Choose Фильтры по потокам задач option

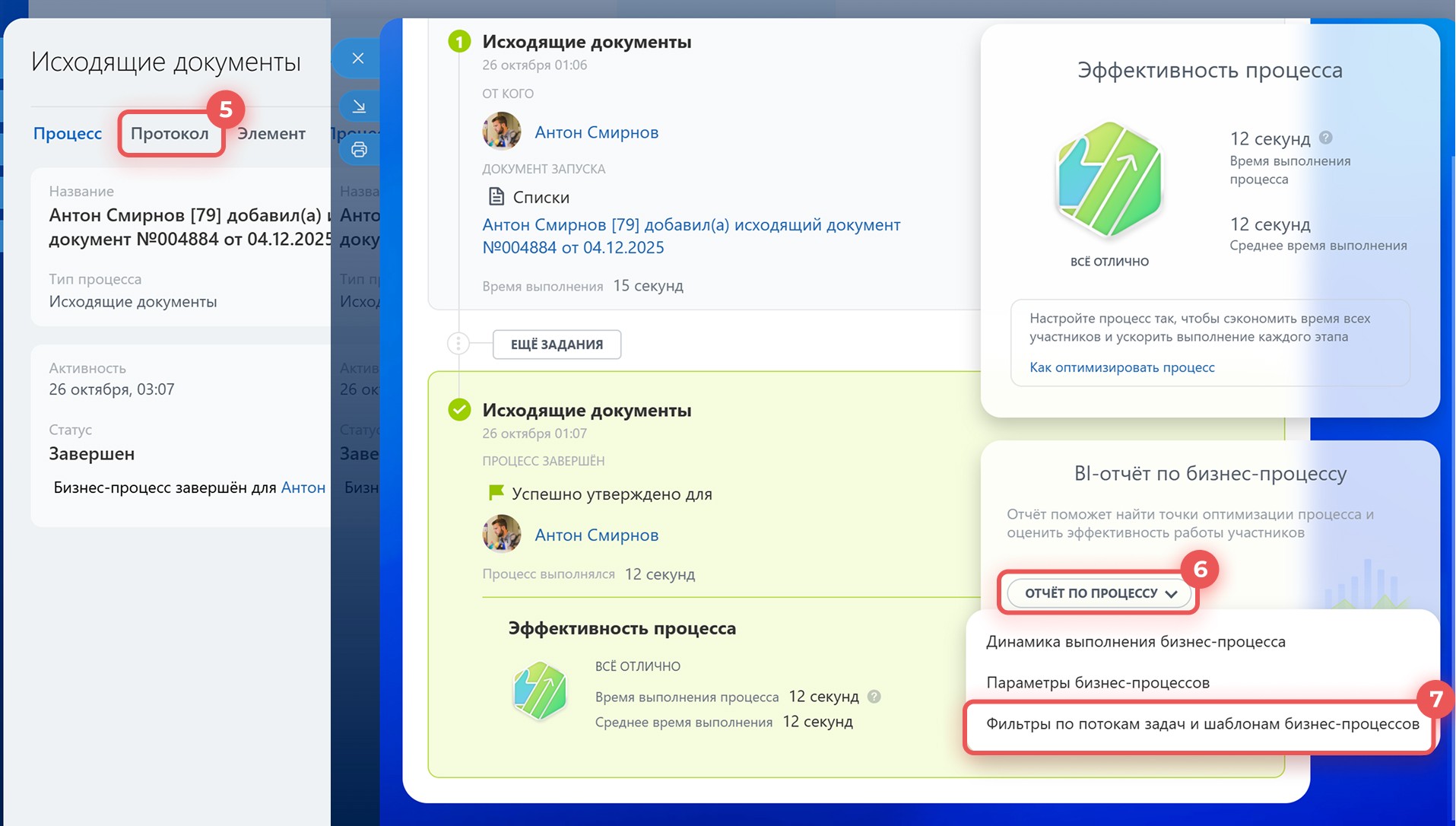tap(1201, 724)
